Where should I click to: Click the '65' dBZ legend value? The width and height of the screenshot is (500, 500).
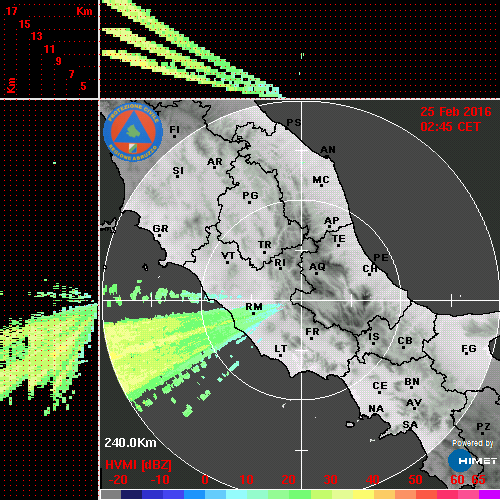coord(478,480)
